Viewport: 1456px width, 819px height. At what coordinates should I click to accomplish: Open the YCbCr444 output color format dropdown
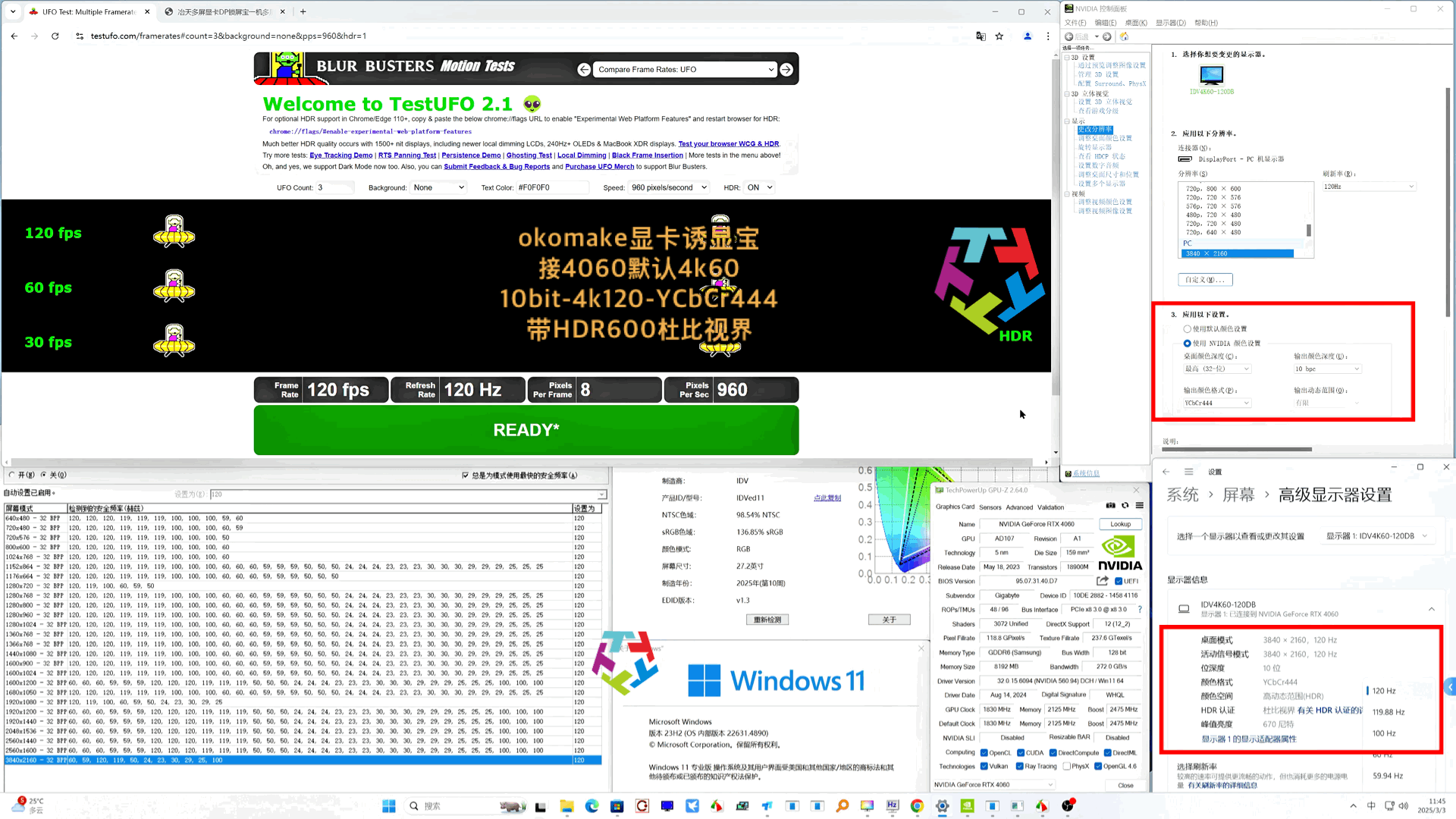click(1217, 403)
